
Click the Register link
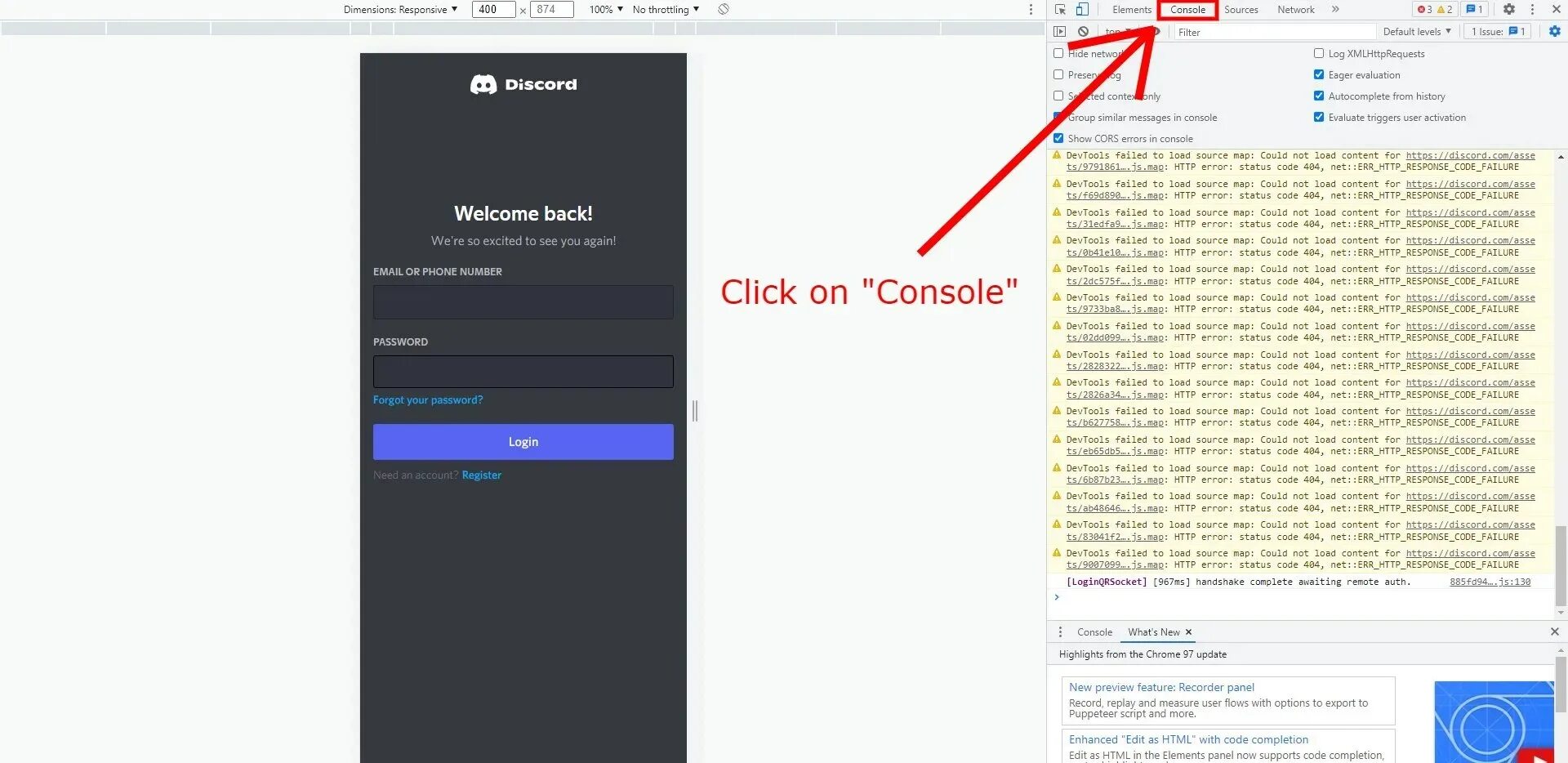pos(482,475)
